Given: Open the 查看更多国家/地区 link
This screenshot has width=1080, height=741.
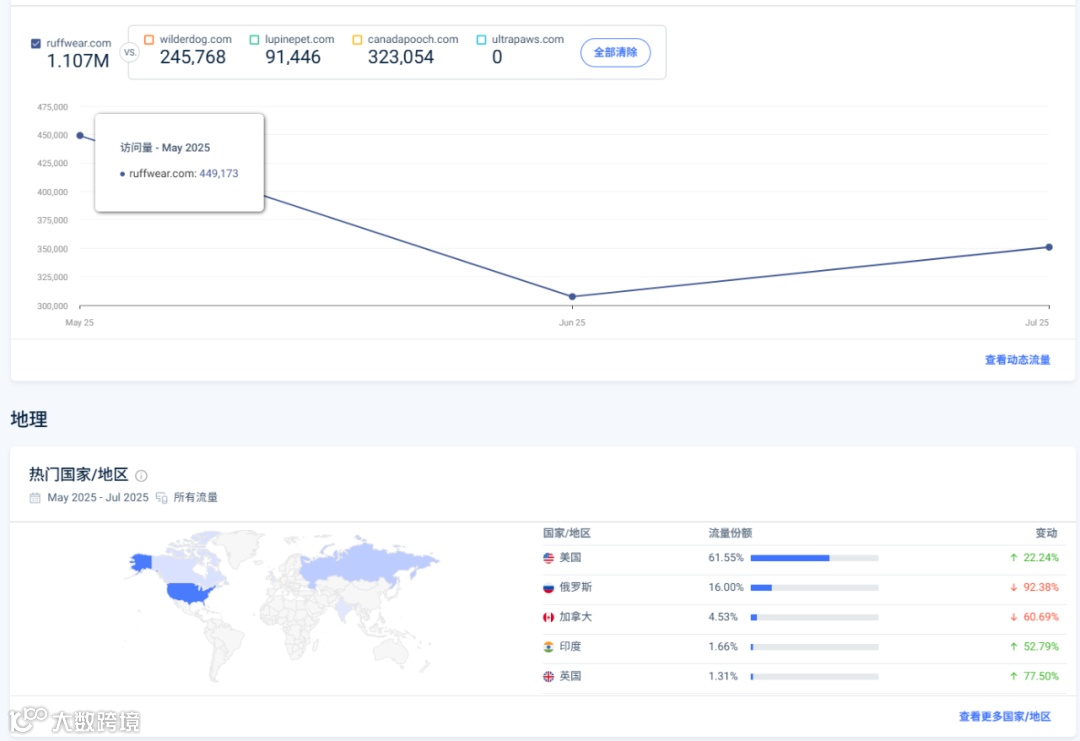Looking at the screenshot, I should coord(1005,716).
